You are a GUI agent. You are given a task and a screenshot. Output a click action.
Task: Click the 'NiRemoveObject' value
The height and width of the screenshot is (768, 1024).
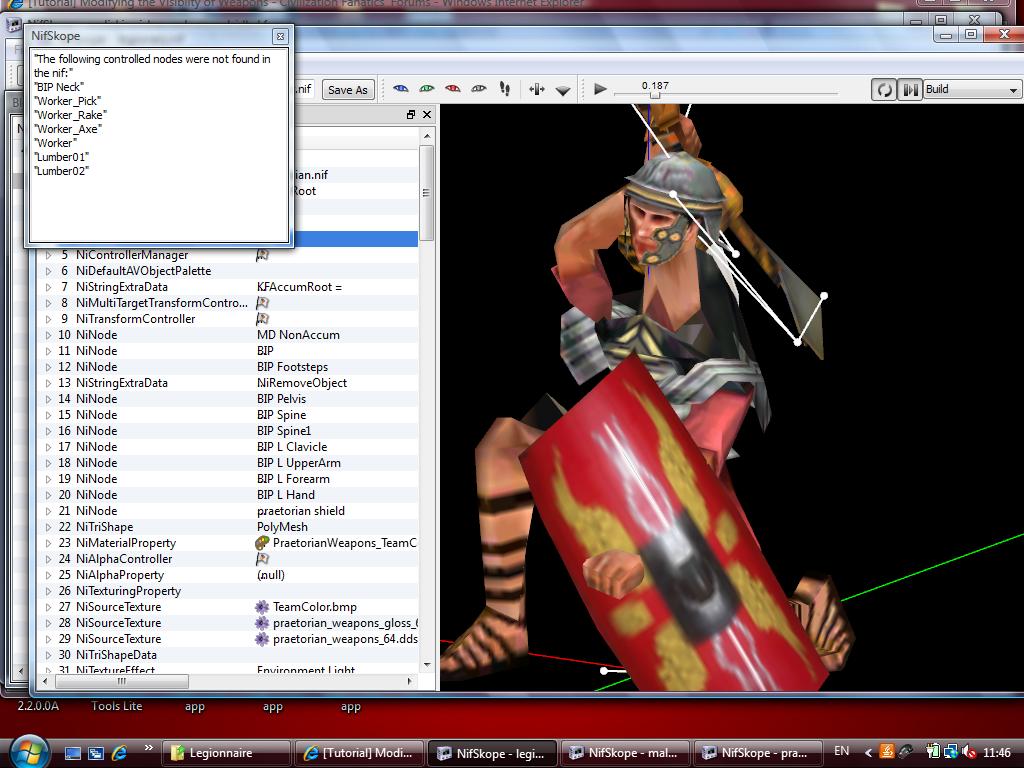coord(302,383)
